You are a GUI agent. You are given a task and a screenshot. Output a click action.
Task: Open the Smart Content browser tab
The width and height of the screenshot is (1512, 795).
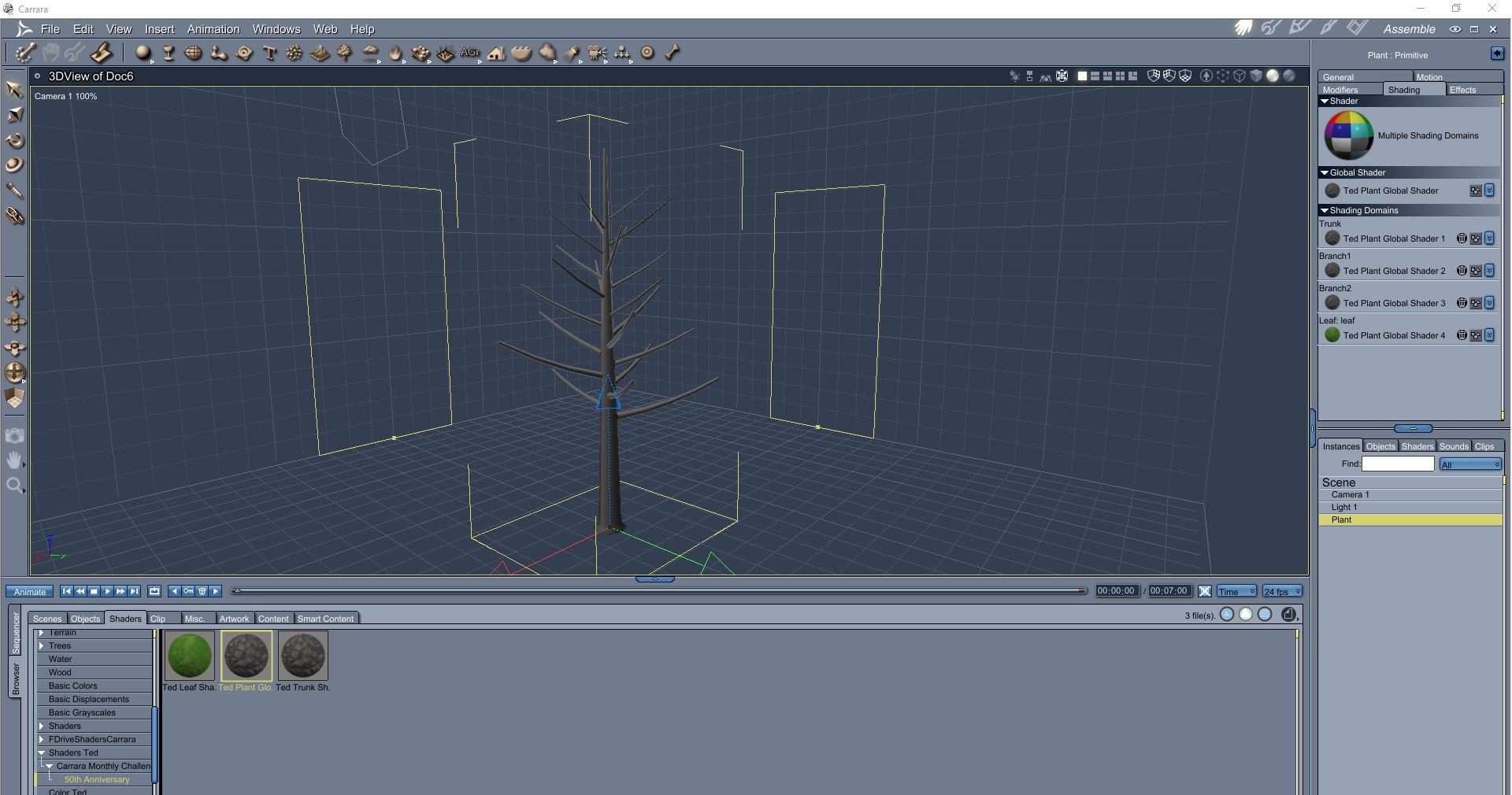coord(325,619)
